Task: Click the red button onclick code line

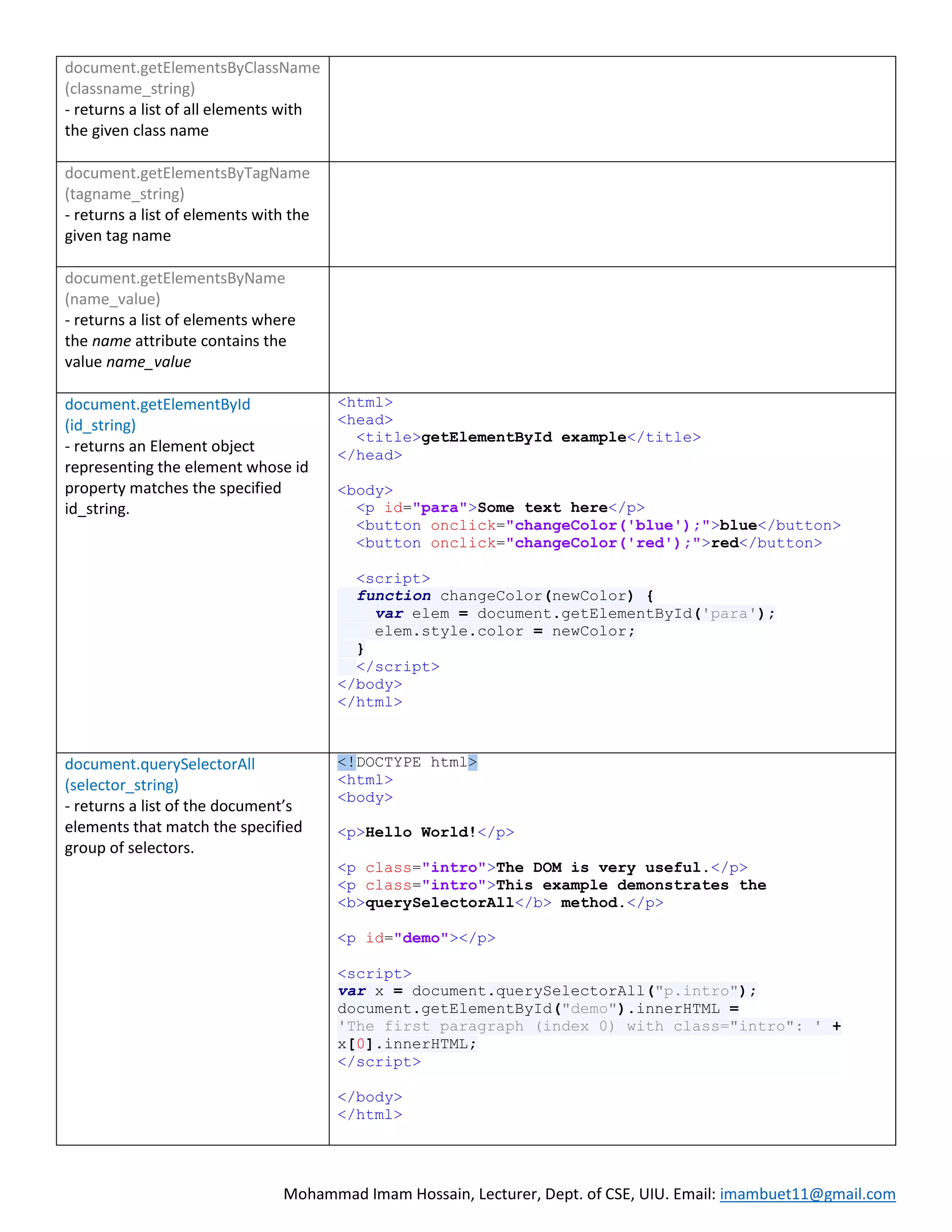Action: tap(589, 543)
